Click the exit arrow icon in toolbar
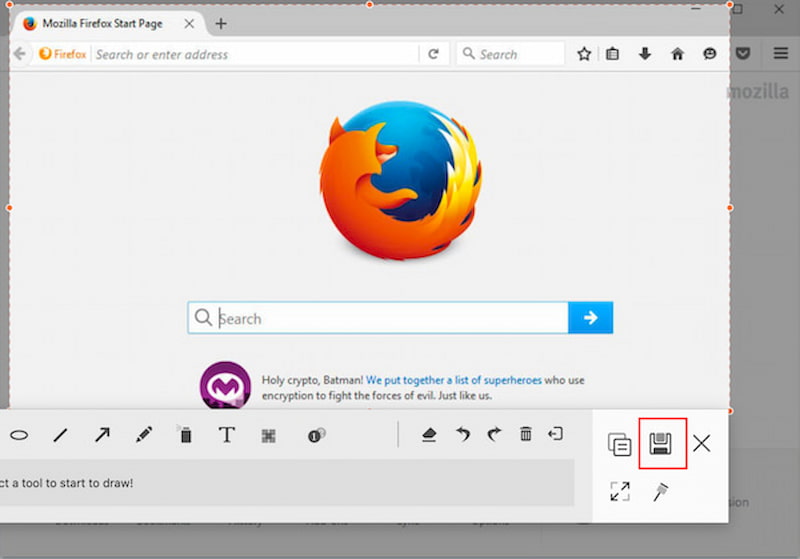Viewport: 800px width, 559px height. 556,434
